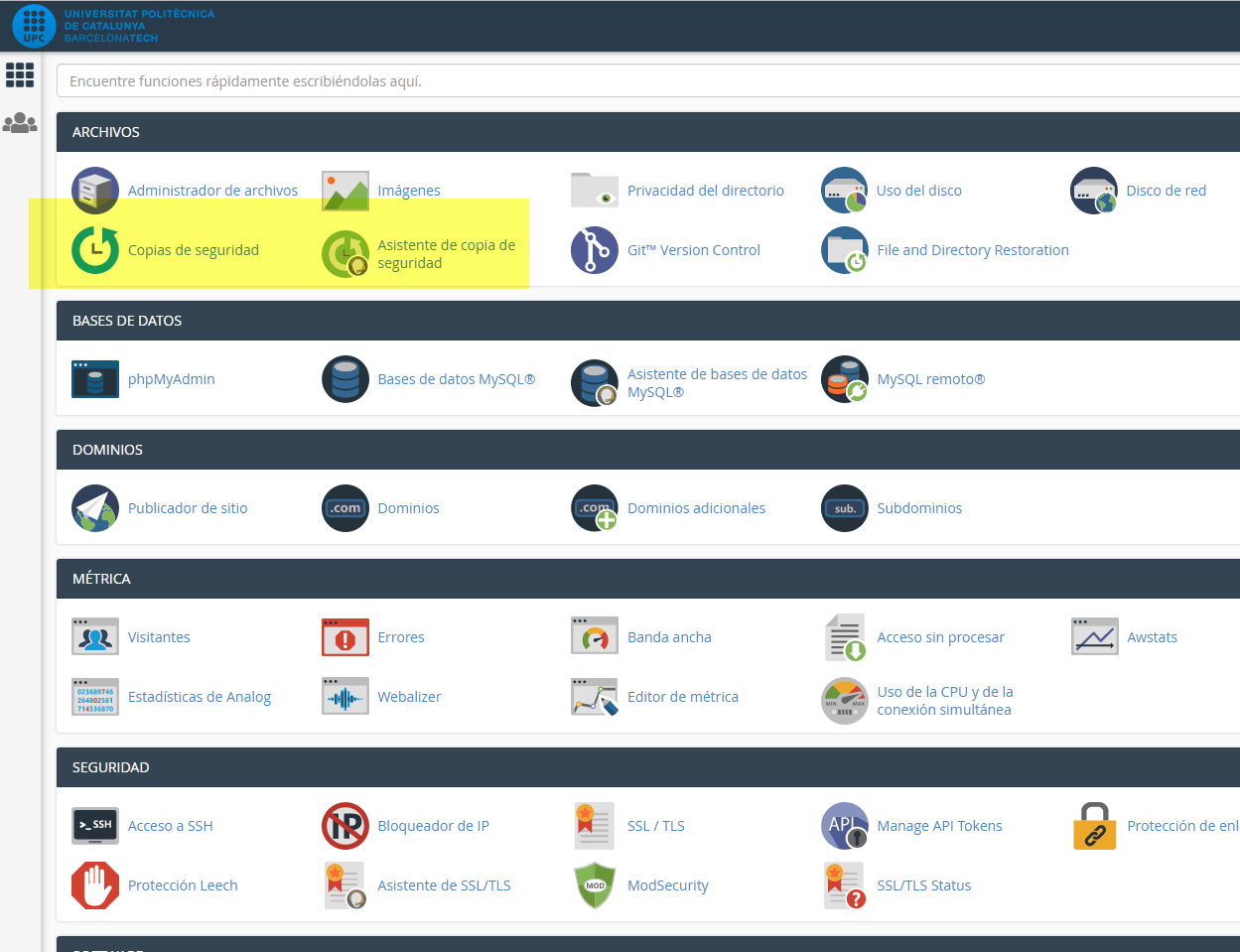This screenshot has height=952, width=1240.
Task: Click the phpMyAdmin icon
Action: (x=95, y=379)
